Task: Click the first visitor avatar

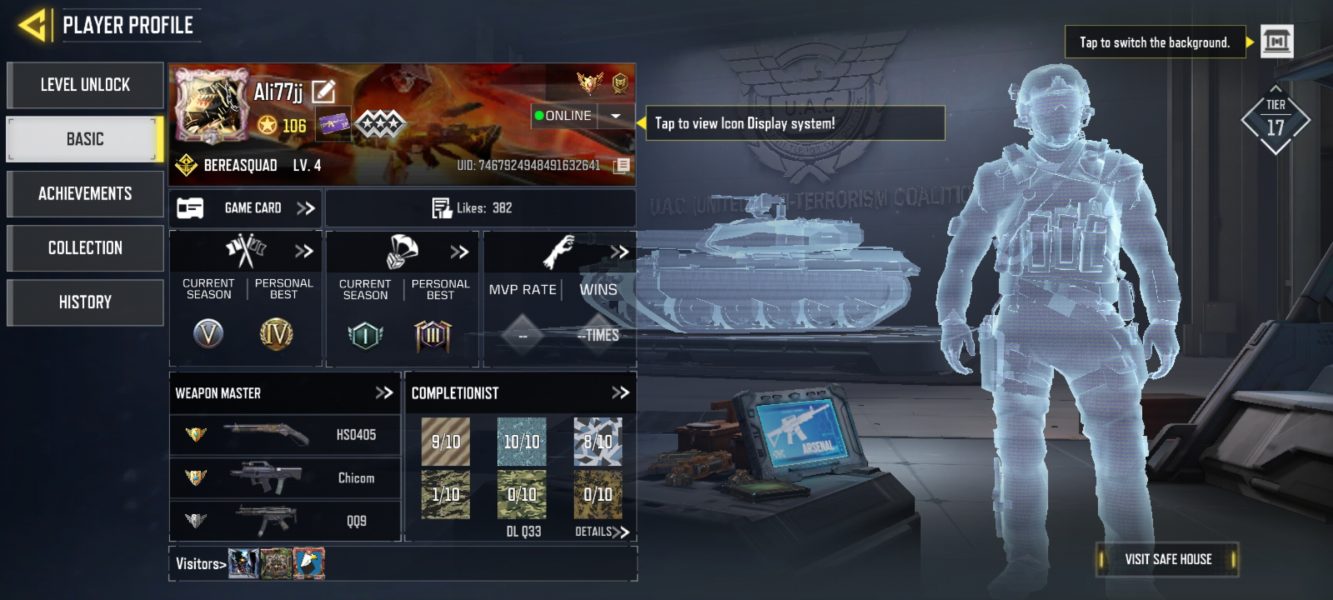Action: [x=243, y=564]
